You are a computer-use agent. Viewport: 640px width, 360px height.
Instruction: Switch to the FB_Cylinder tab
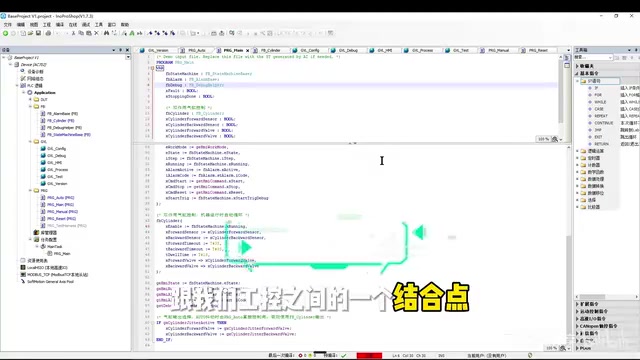[271, 51]
